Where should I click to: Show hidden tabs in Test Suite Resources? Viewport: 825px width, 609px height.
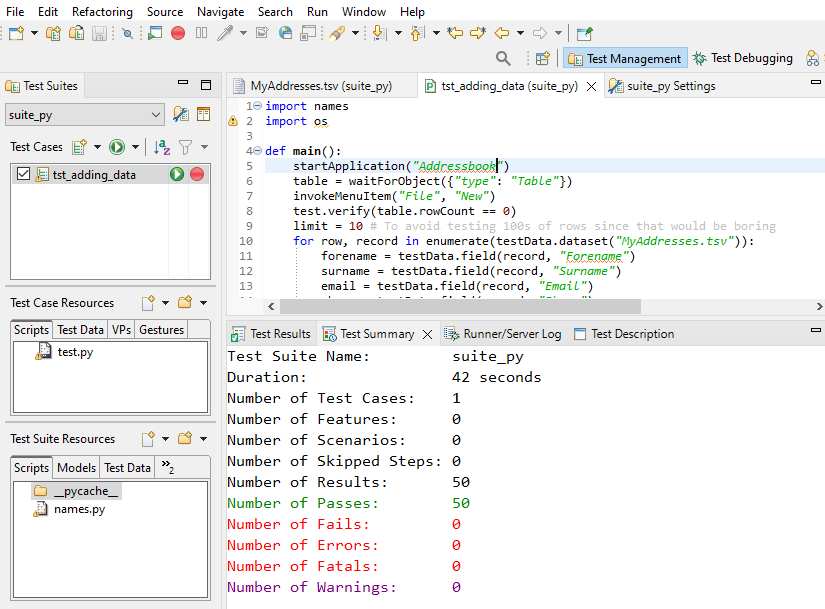tap(168, 468)
